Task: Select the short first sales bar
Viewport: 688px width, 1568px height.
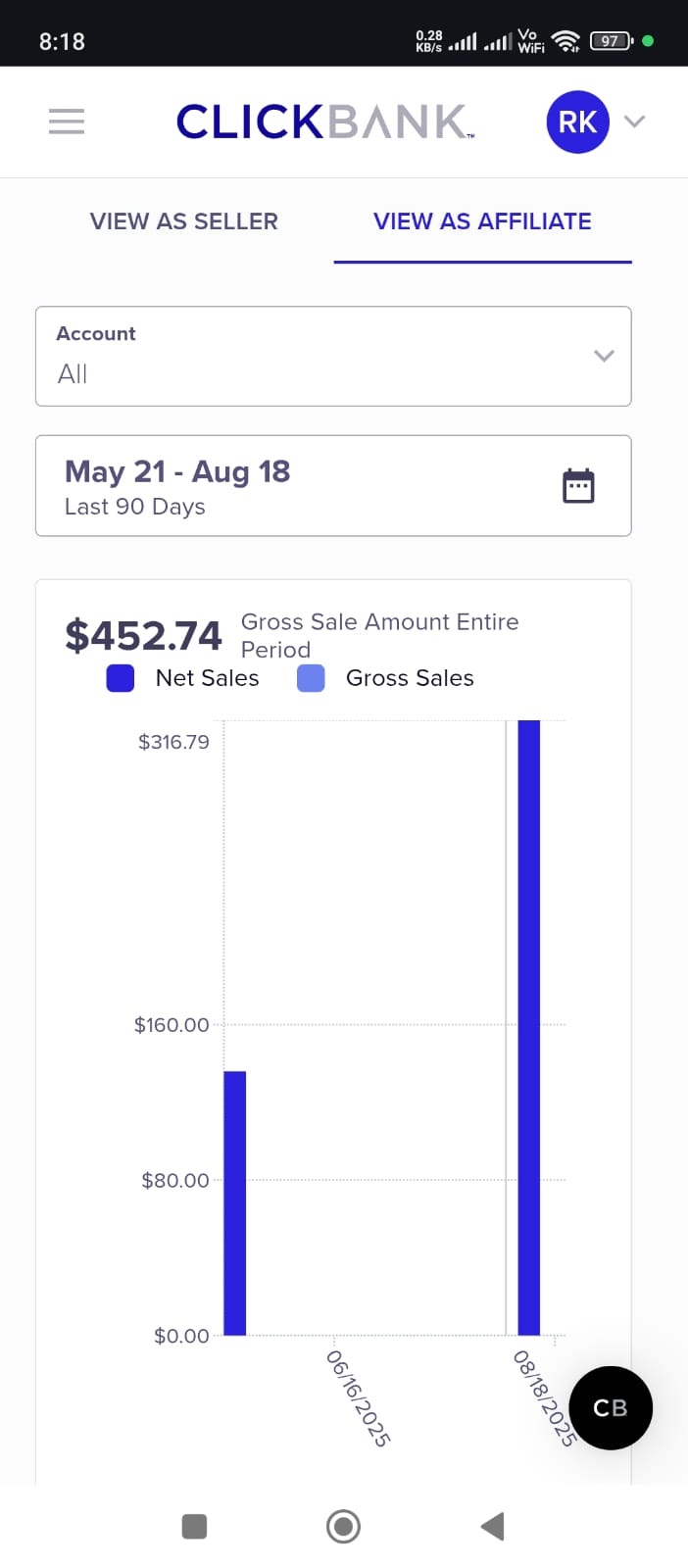Action: pos(235,1203)
